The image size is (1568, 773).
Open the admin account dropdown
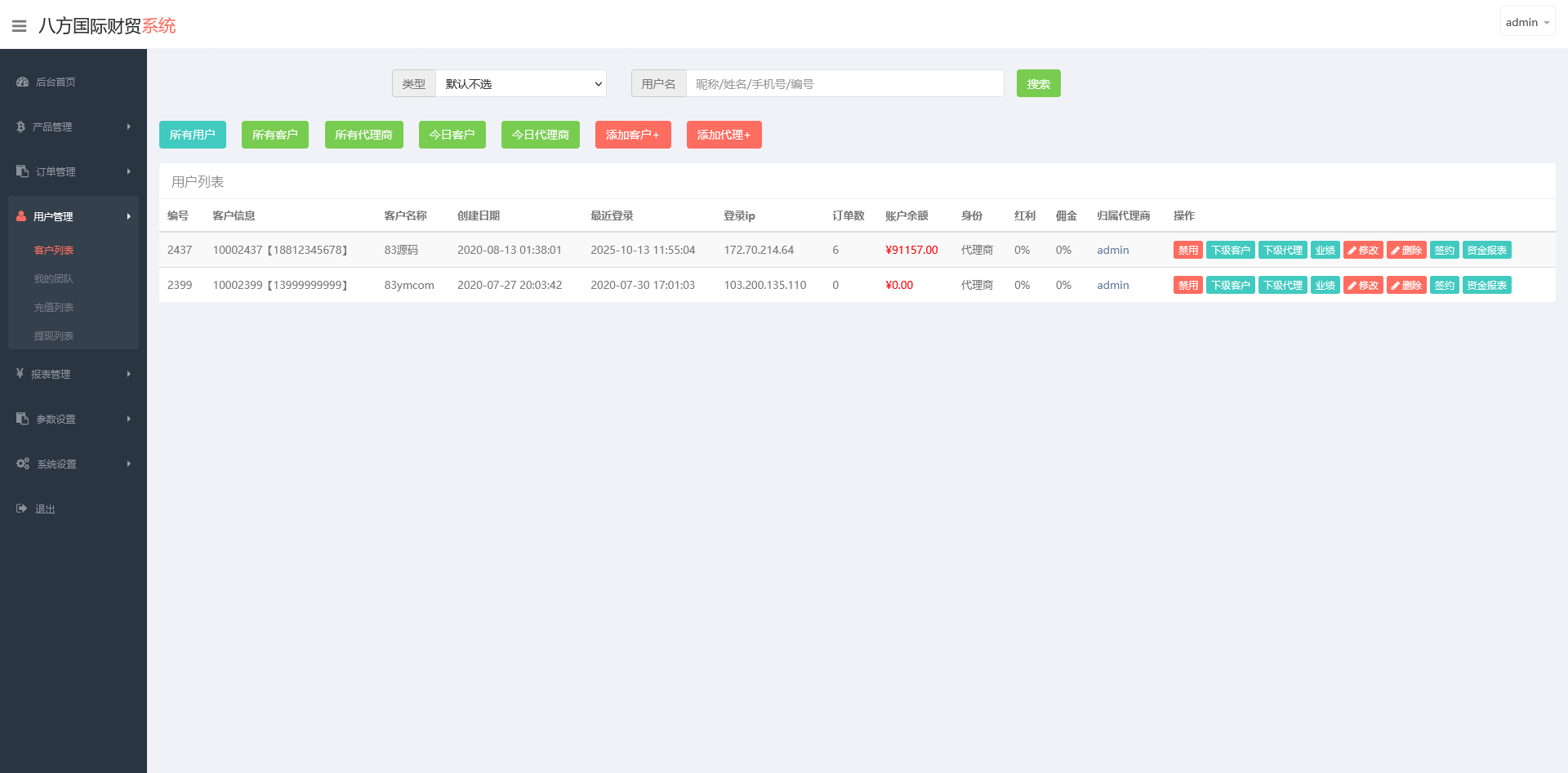pos(1527,22)
